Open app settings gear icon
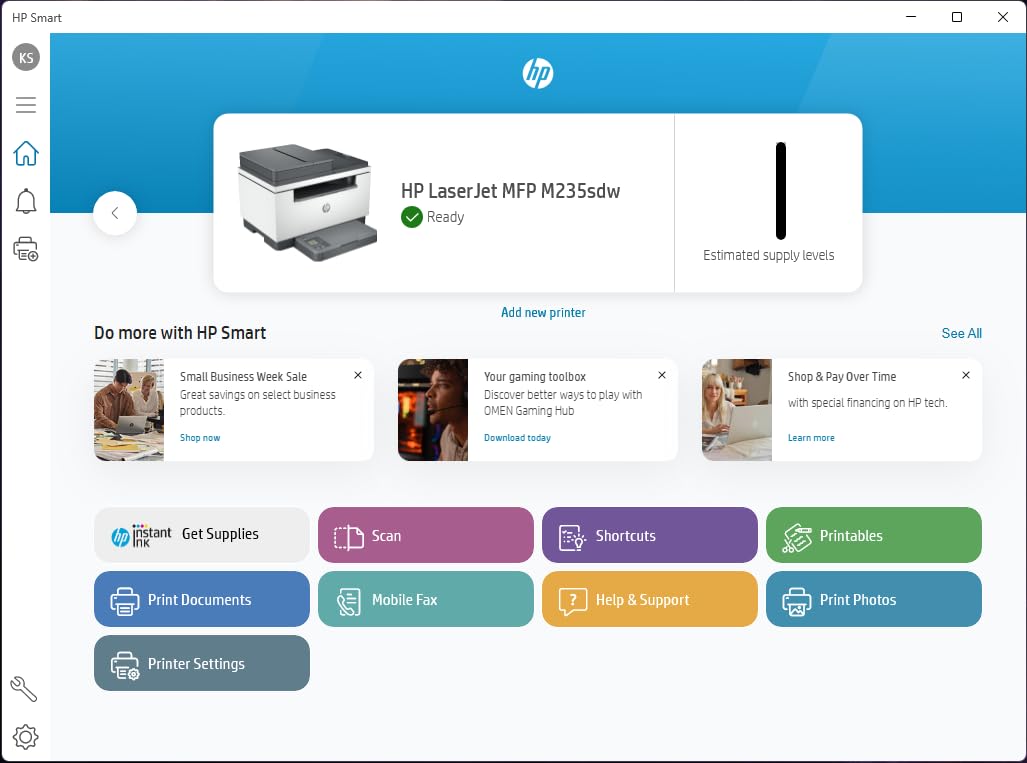Screen dimensions: 1027x763 coord(26,737)
